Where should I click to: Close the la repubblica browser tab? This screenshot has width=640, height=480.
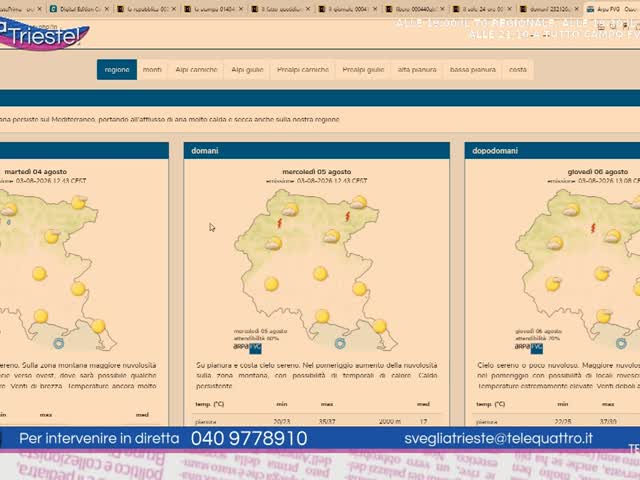174,9
